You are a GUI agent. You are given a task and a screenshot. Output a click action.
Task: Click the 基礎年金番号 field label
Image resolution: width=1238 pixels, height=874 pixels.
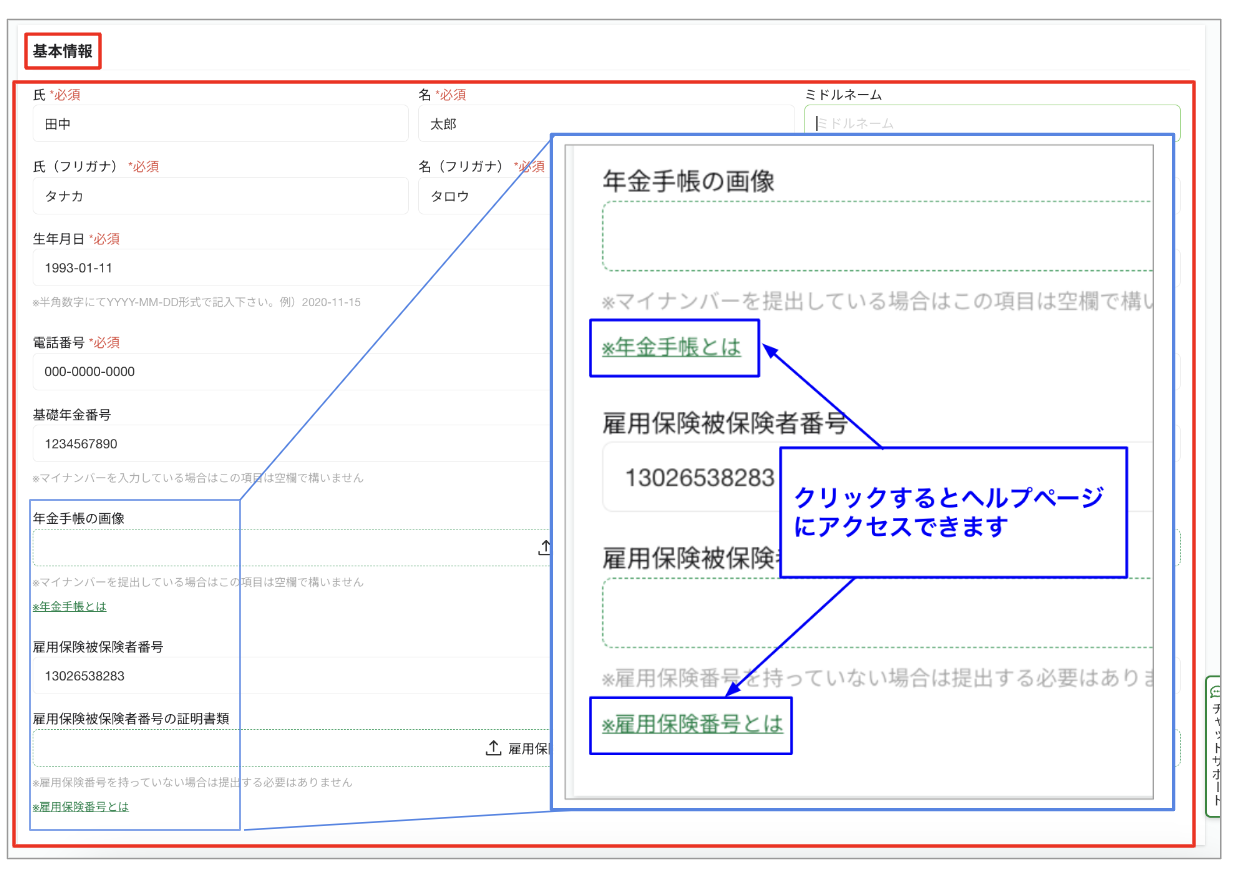[x=72, y=414]
